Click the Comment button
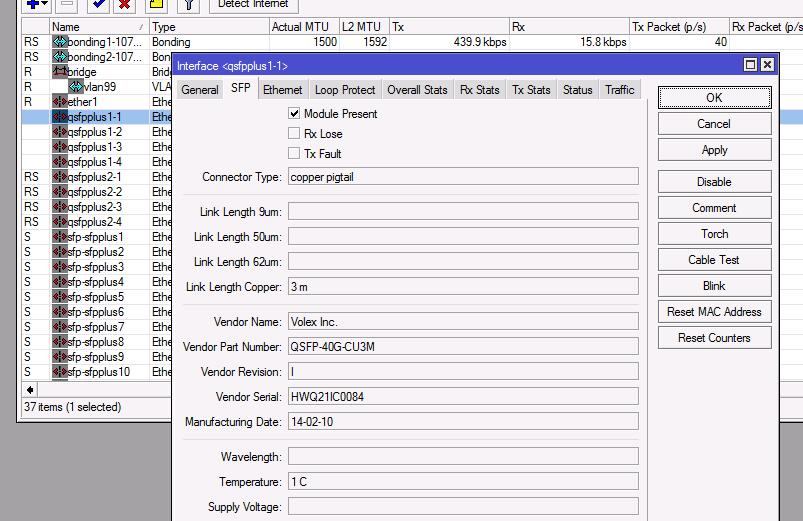 coord(714,208)
